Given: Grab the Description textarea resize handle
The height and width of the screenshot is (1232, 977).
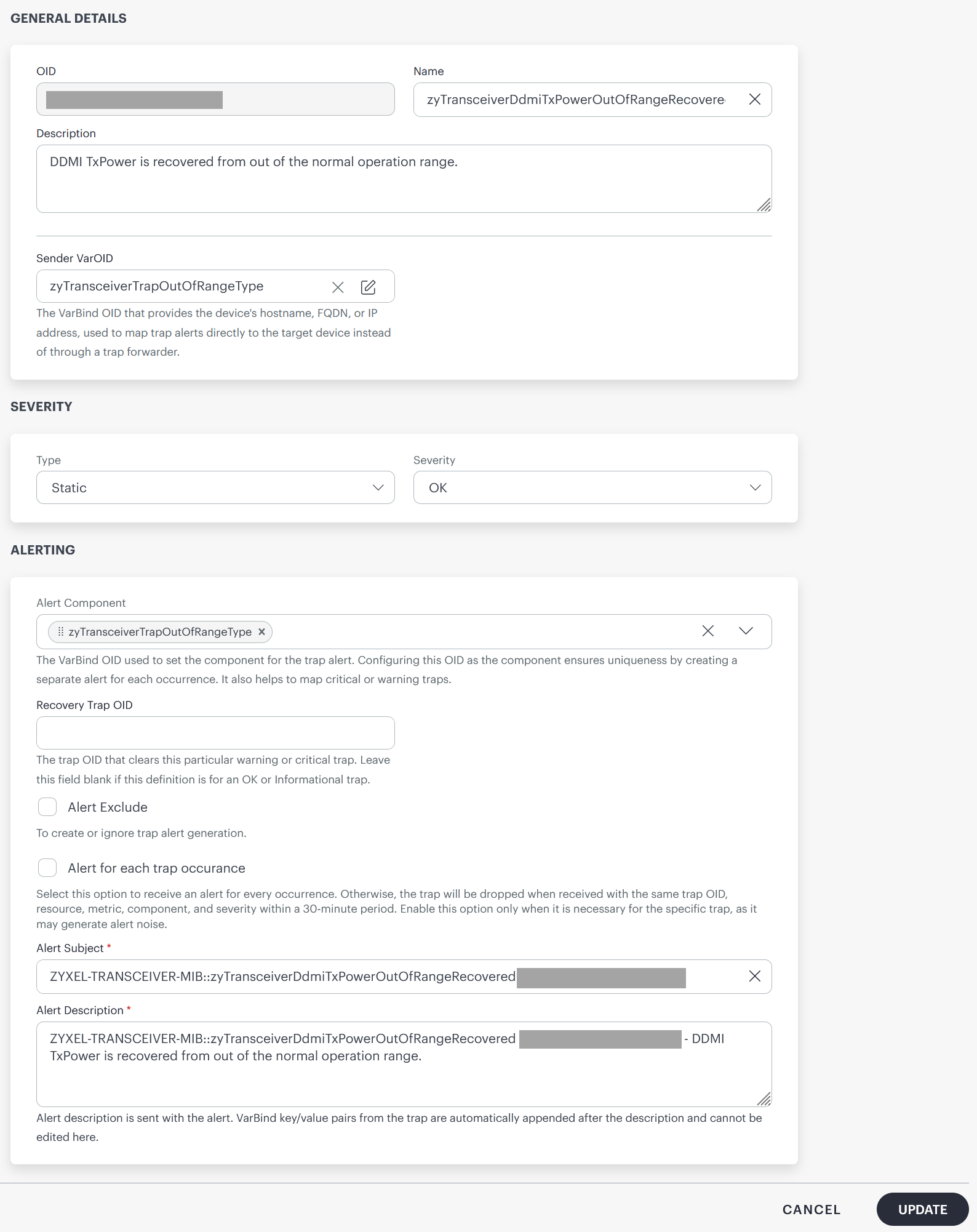Looking at the screenshot, I should click(764, 206).
